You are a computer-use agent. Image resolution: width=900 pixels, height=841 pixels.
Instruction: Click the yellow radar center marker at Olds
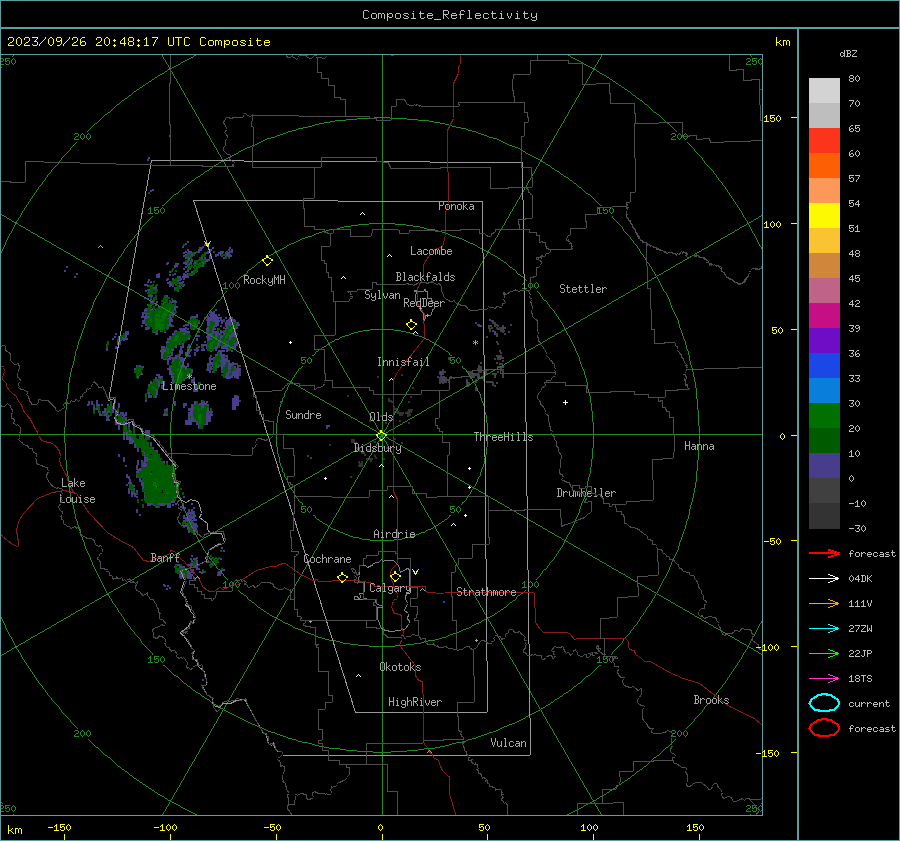[381, 436]
